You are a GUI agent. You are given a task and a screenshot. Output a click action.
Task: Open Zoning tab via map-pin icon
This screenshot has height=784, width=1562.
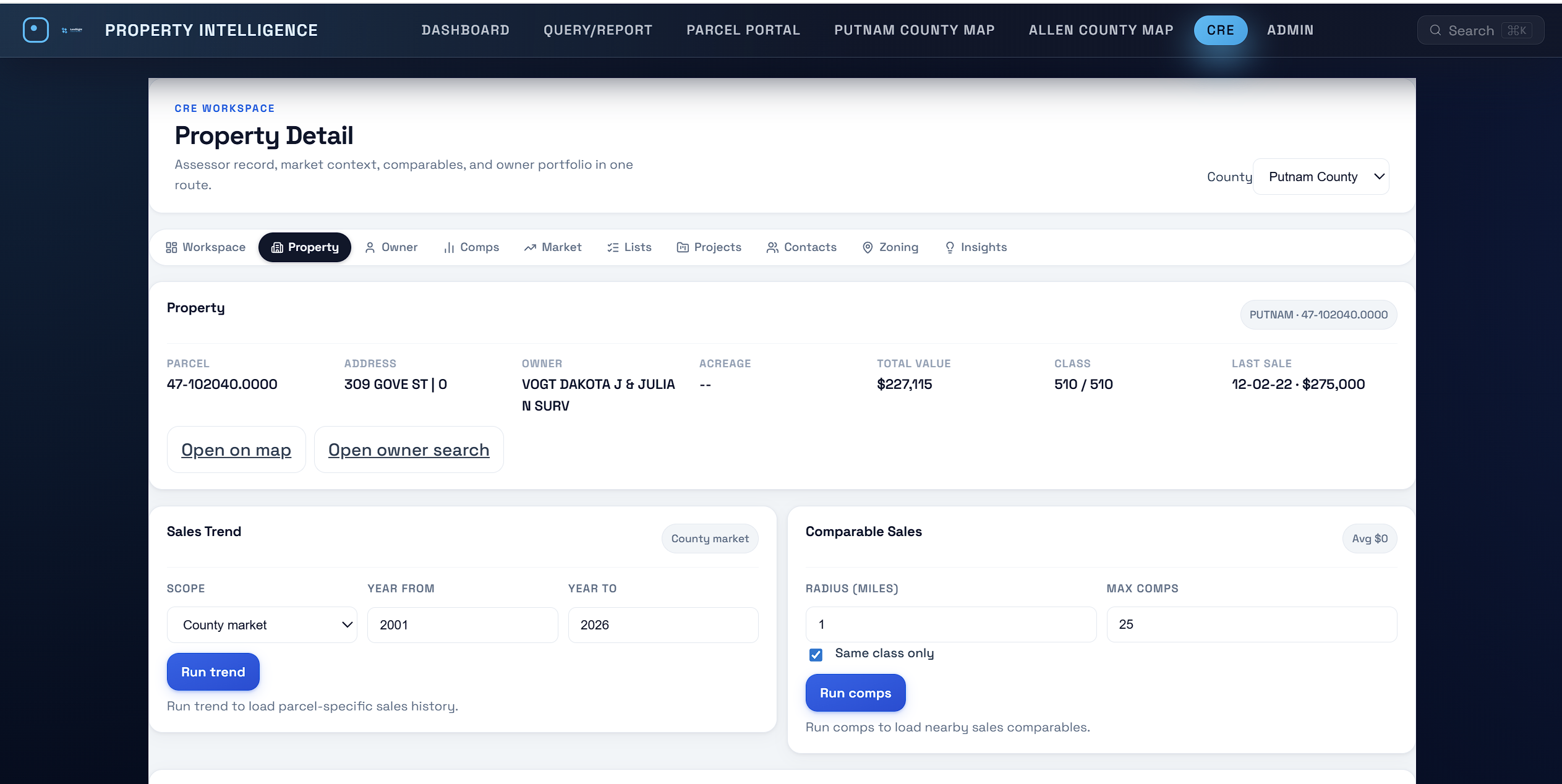(868, 247)
